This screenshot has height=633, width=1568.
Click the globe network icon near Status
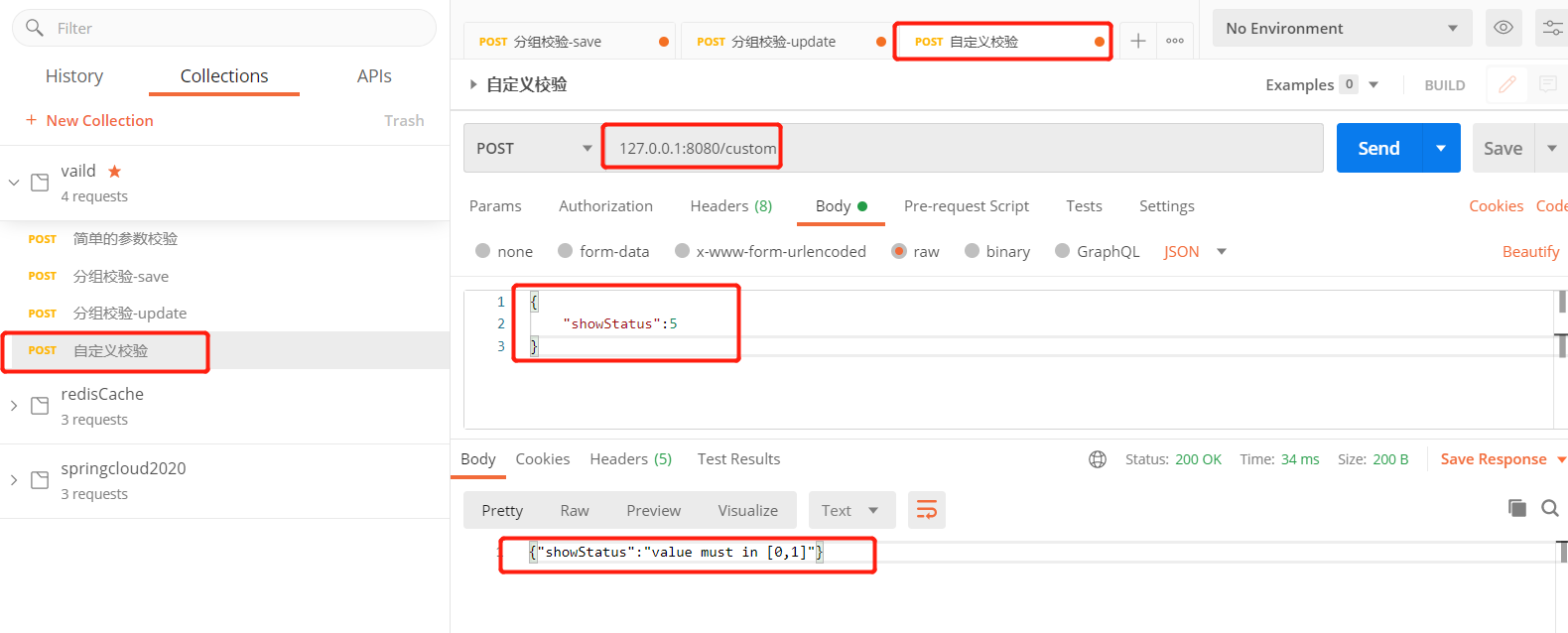[x=1098, y=459]
